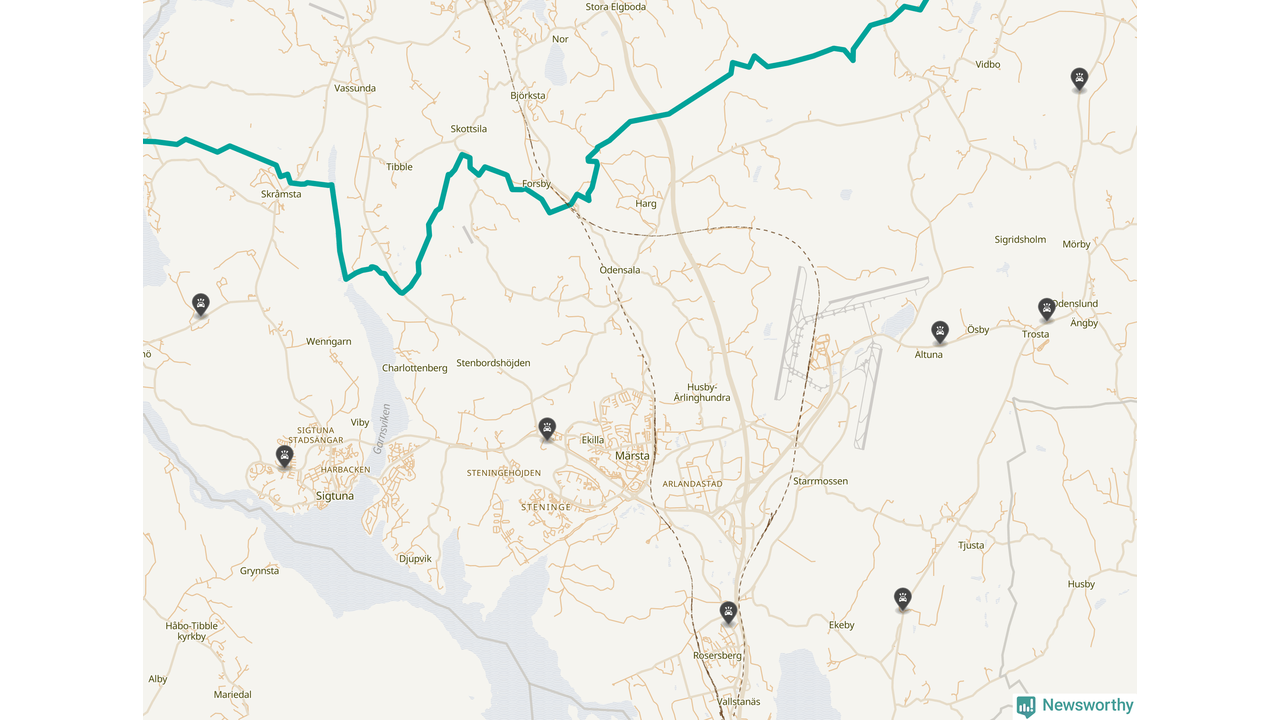Click the Stora Elgboda label

click(x=616, y=6)
